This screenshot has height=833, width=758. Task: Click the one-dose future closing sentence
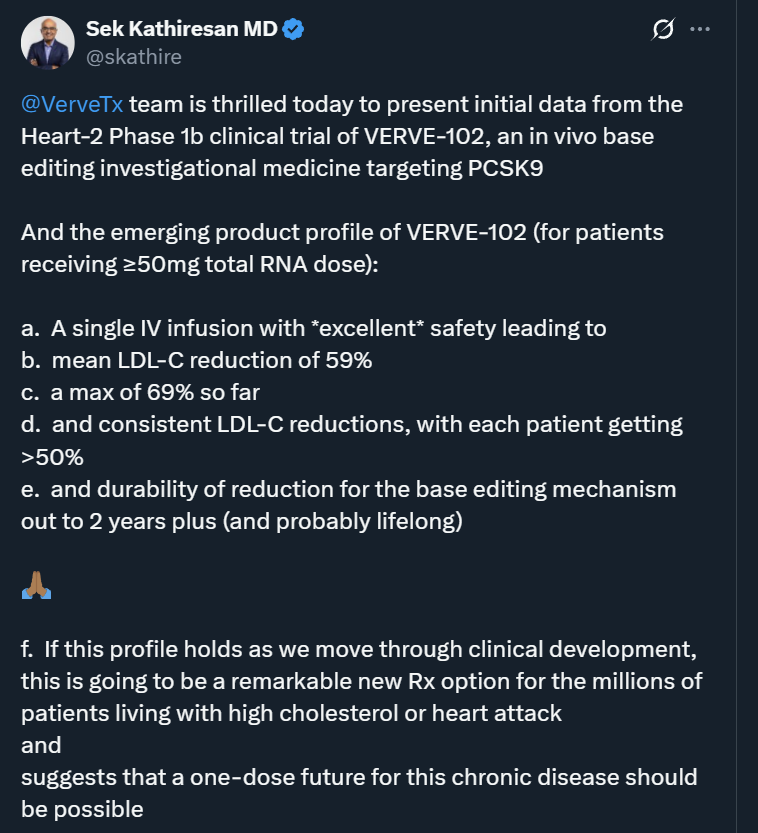click(x=359, y=777)
